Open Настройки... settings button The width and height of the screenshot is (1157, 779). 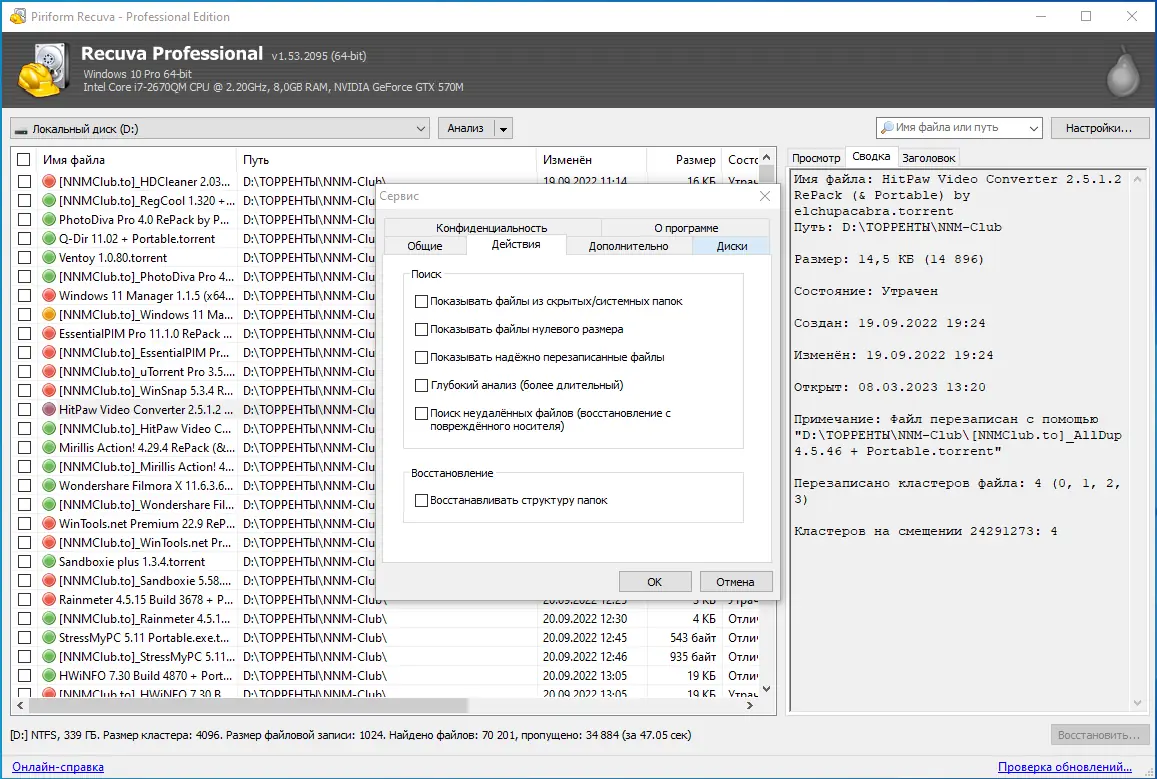[x=1099, y=128]
